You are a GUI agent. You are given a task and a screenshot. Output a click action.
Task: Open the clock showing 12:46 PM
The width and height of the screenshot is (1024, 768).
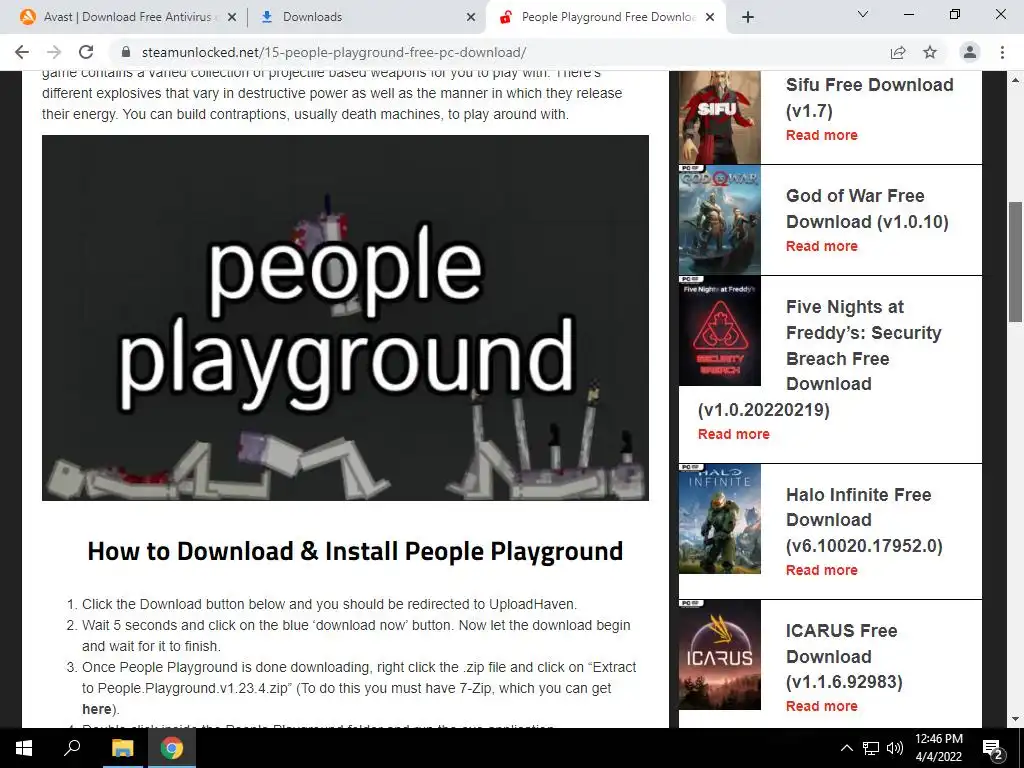pos(938,748)
